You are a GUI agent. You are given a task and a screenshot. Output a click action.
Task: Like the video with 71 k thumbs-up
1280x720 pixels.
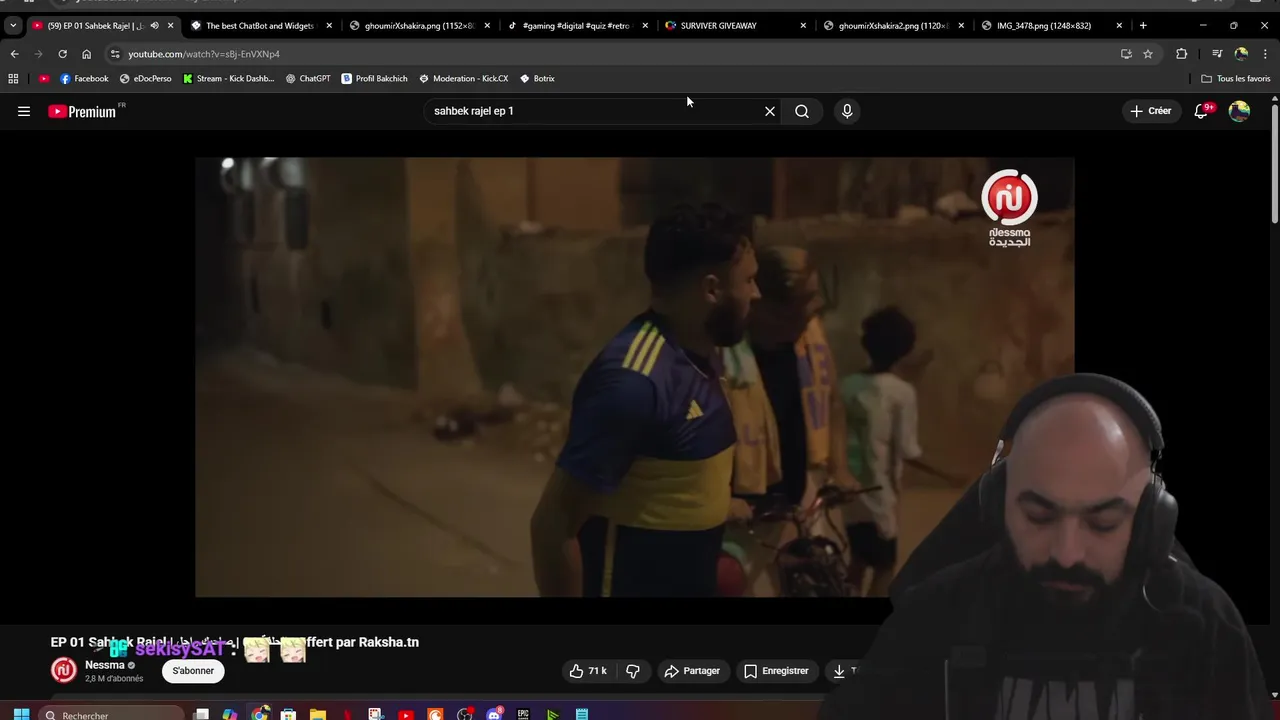588,671
